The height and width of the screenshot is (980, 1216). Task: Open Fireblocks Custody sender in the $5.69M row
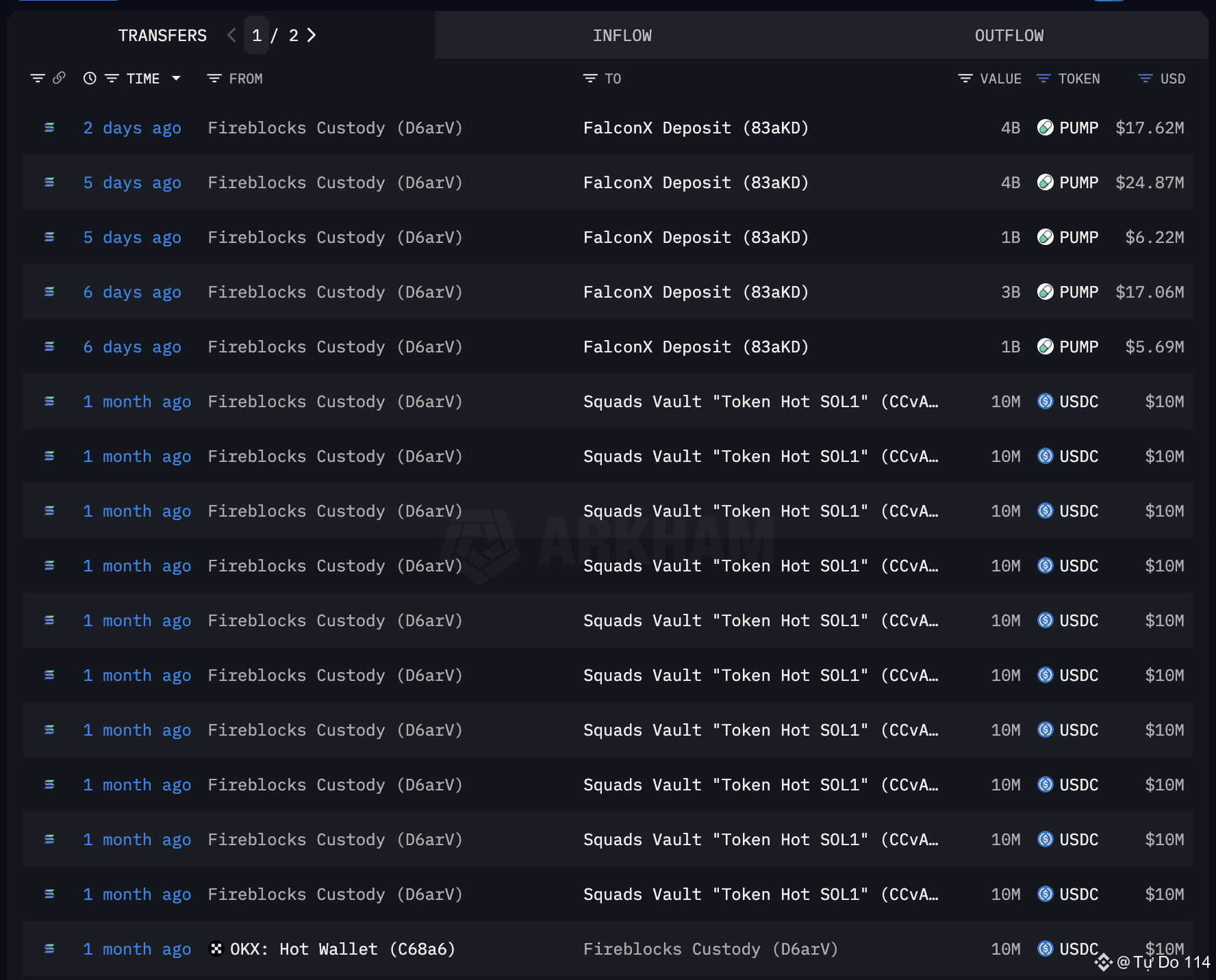tap(335, 347)
